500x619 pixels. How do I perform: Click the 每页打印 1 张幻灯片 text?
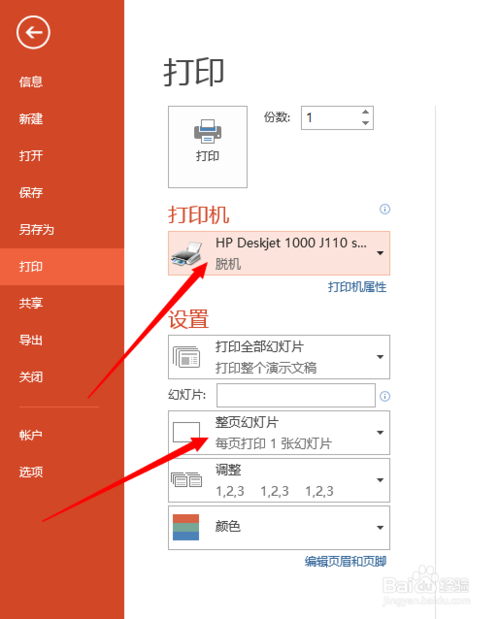tap(273, 443)
